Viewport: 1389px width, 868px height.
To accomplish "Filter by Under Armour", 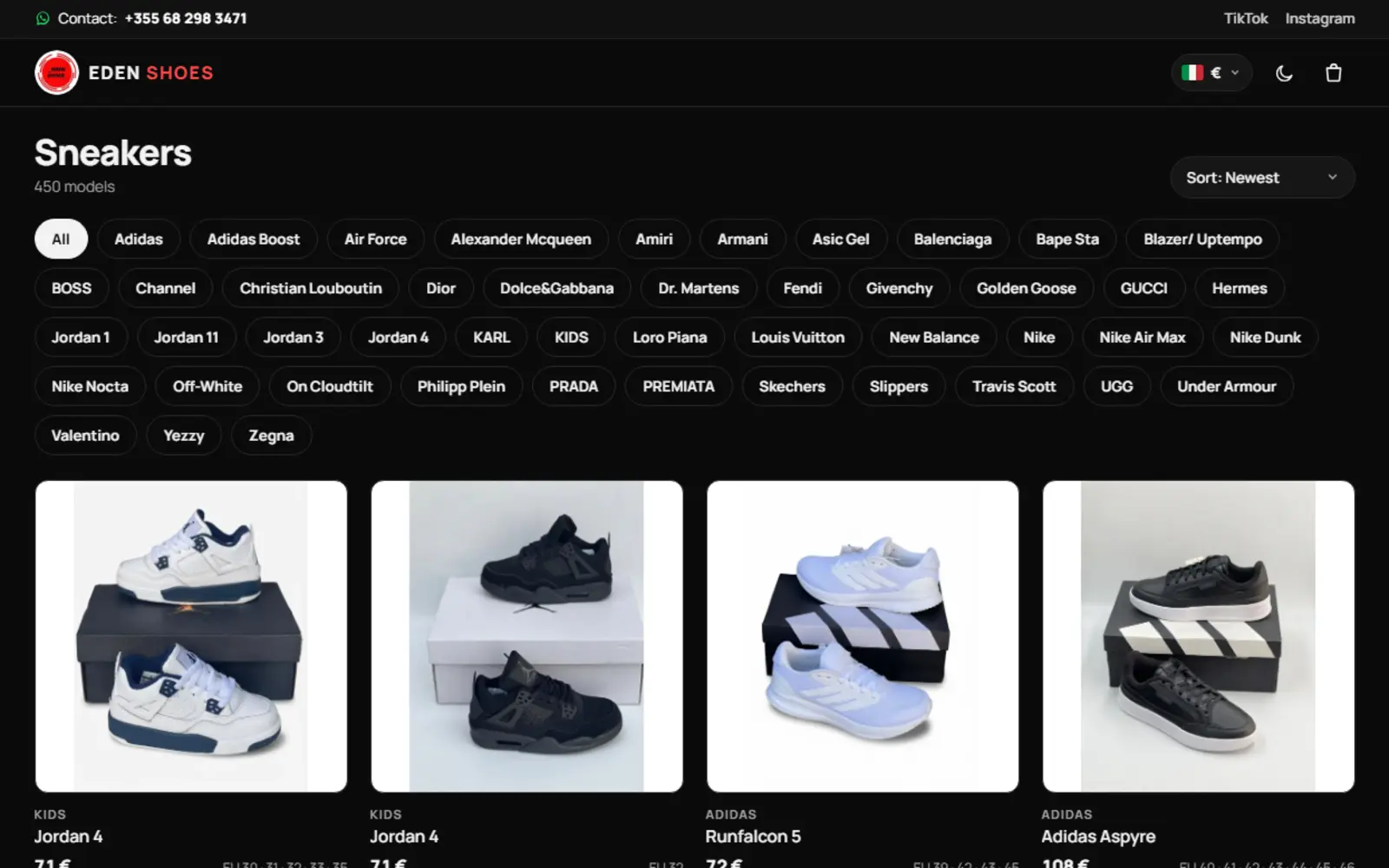I will click(1227, 386).
